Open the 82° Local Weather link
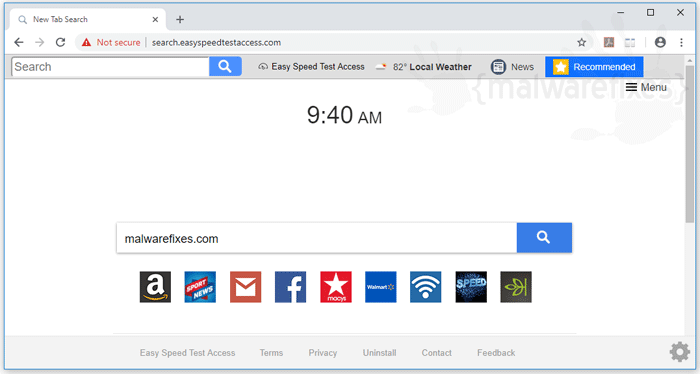 (423, 67)
